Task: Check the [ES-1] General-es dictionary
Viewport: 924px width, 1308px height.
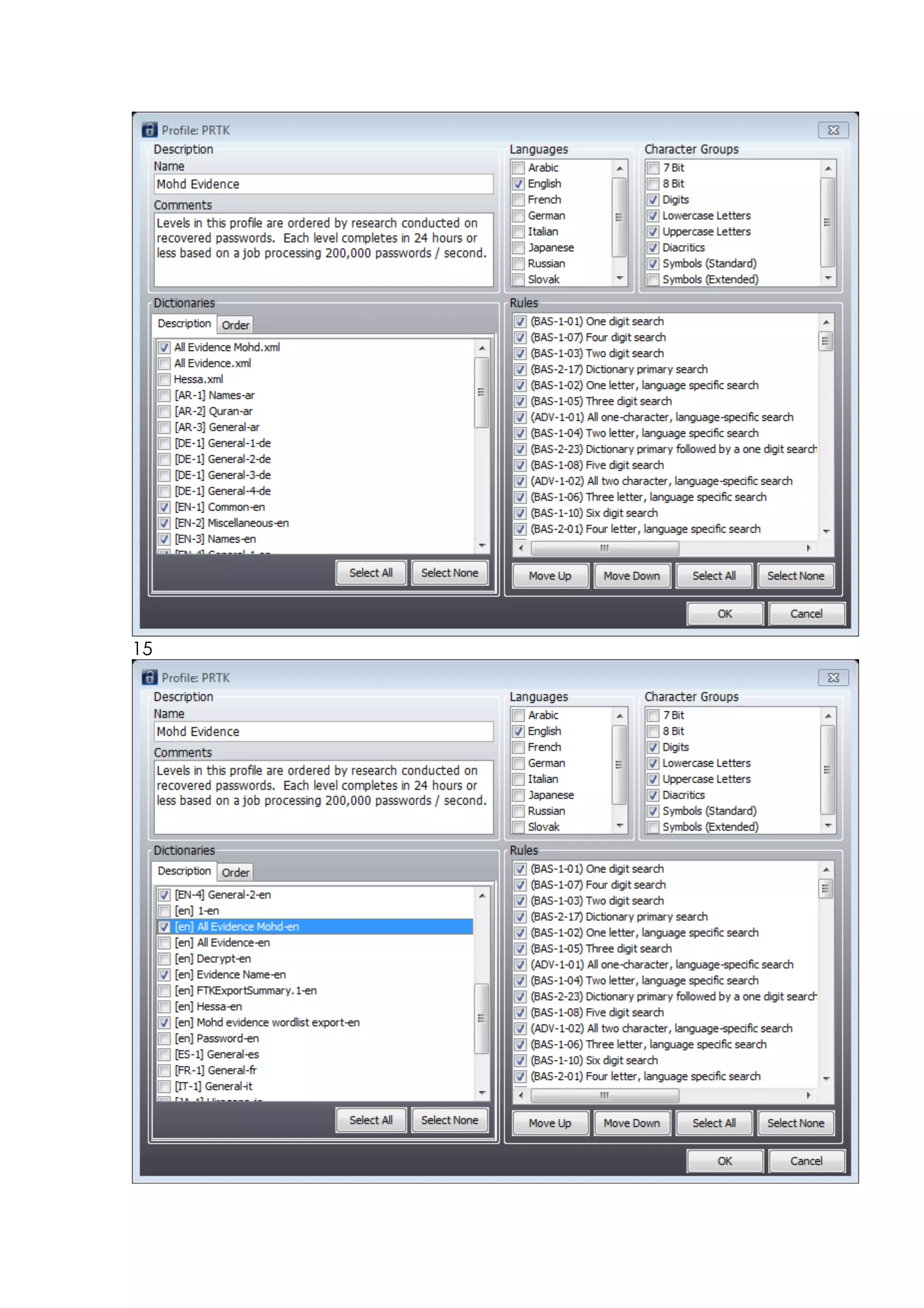Action: pos(165,1054)
